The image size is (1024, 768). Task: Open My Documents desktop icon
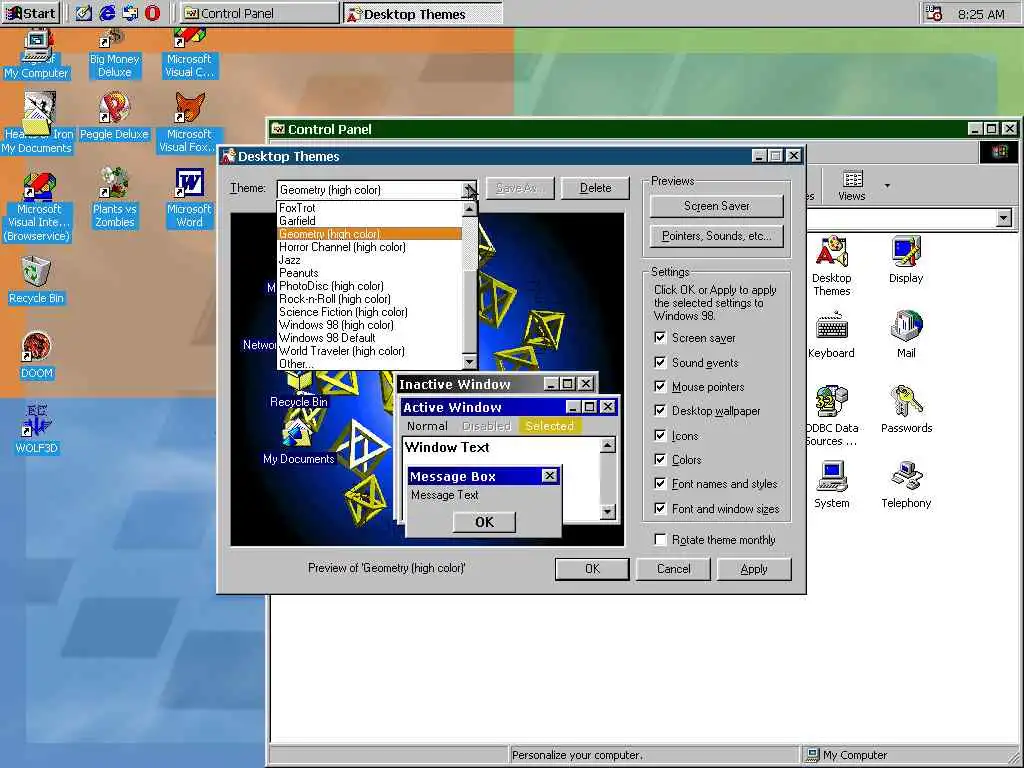click(37, 124)
